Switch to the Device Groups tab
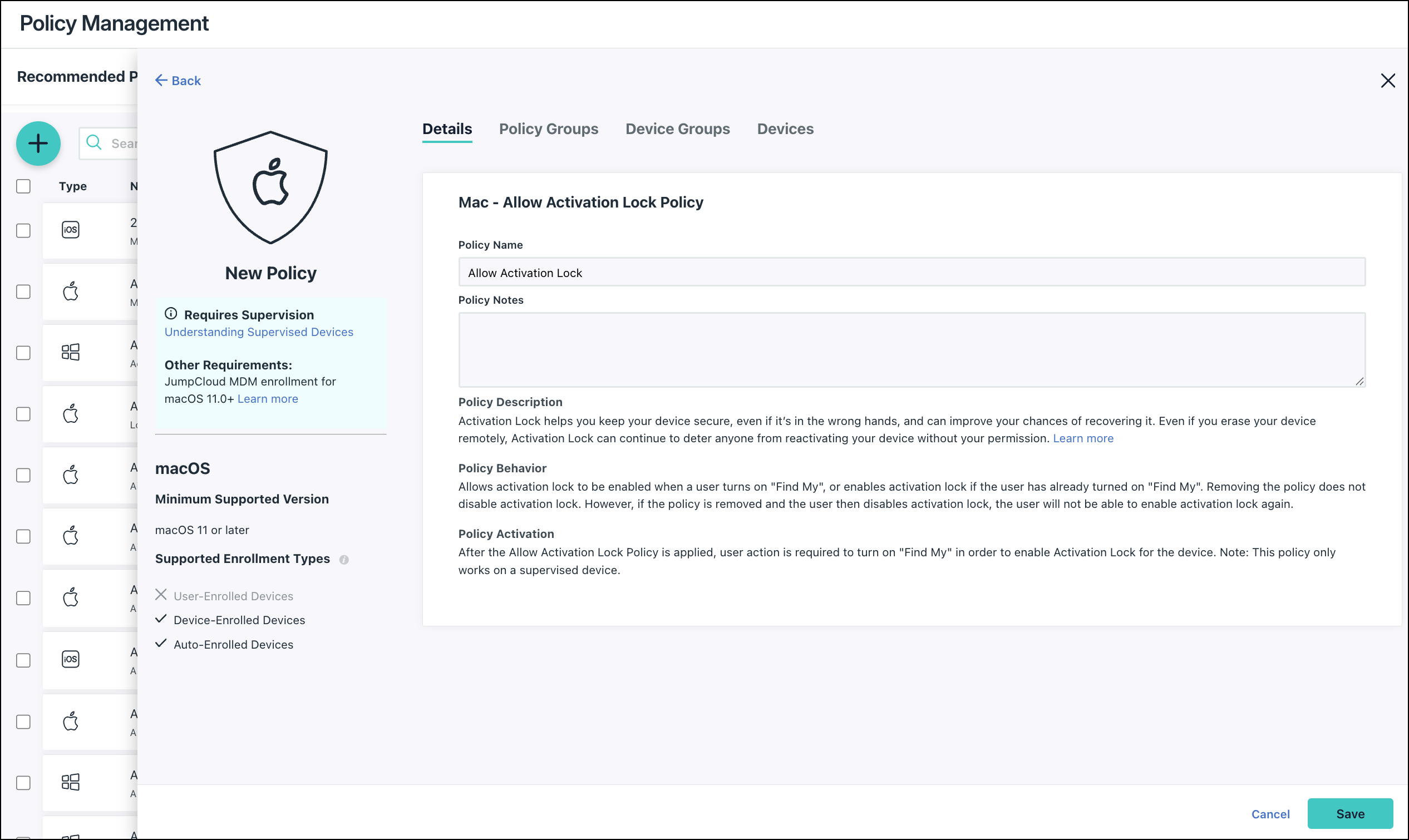The width and height of the screenshot is (1409, 840). pos(677,129)
